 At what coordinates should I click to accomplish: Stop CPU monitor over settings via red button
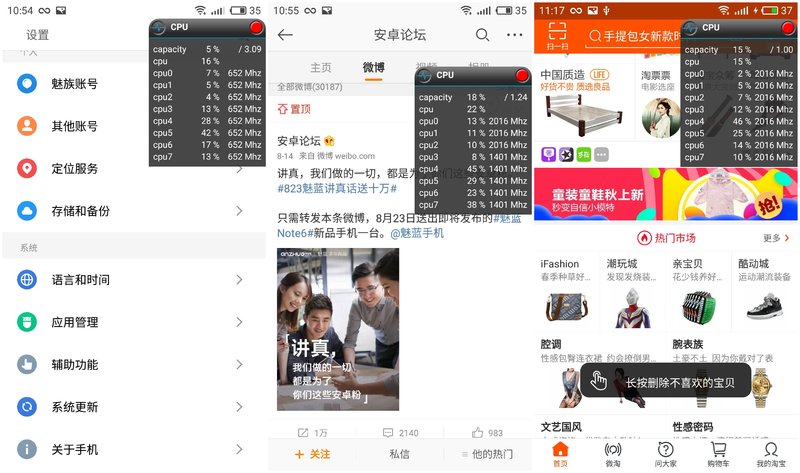pyautogui.click(x=256, y=28)
